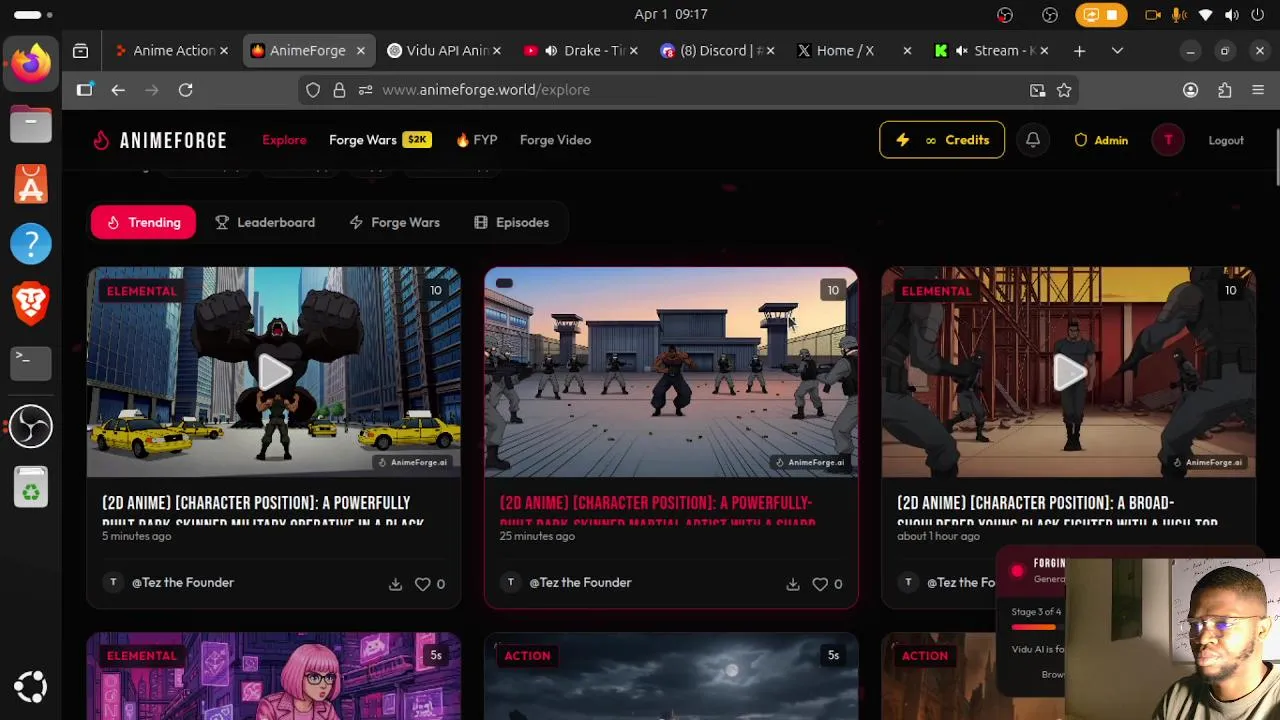Open the Firefox account icon

coord(1190,90)
